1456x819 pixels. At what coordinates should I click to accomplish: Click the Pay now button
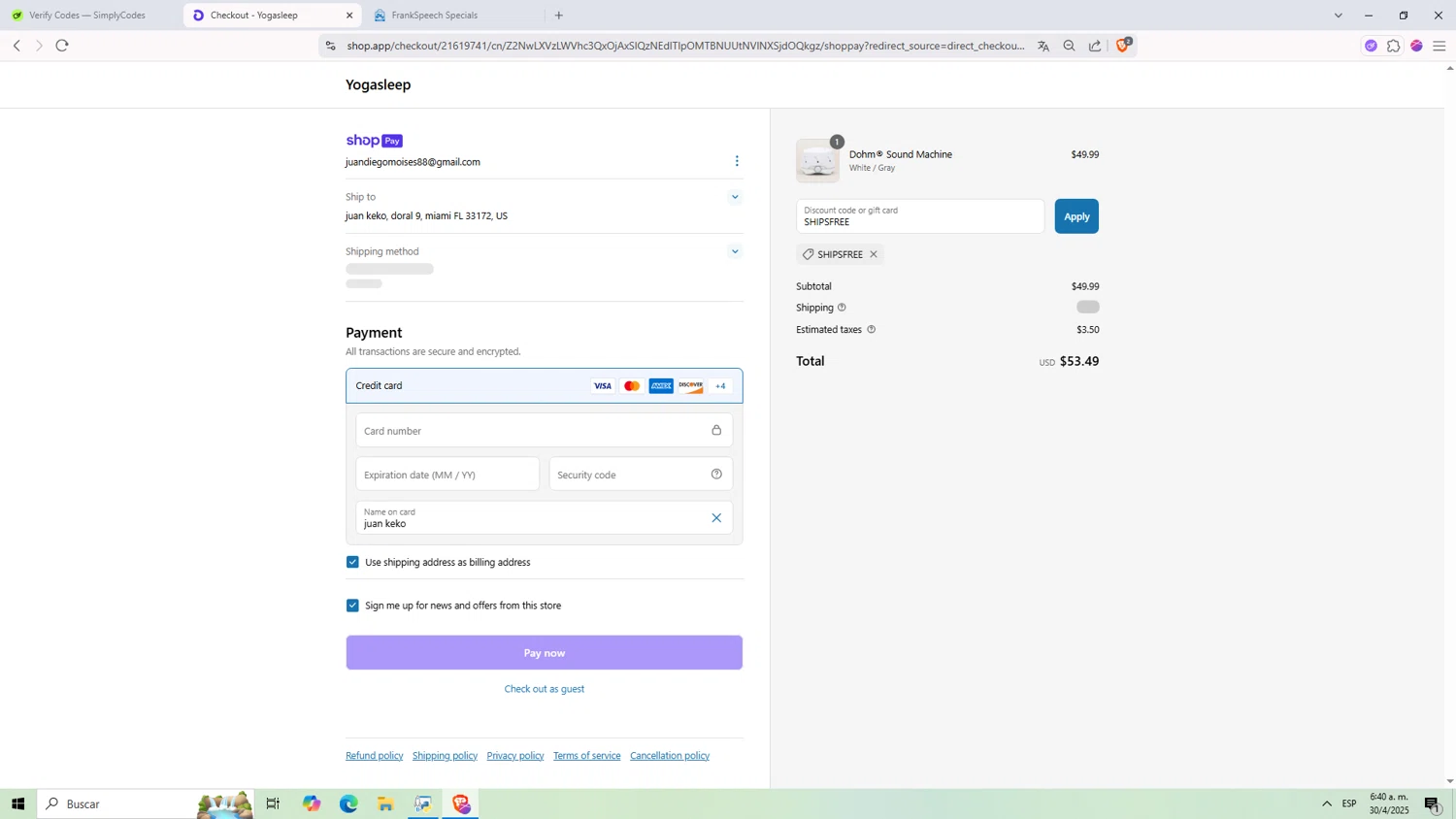545,653
